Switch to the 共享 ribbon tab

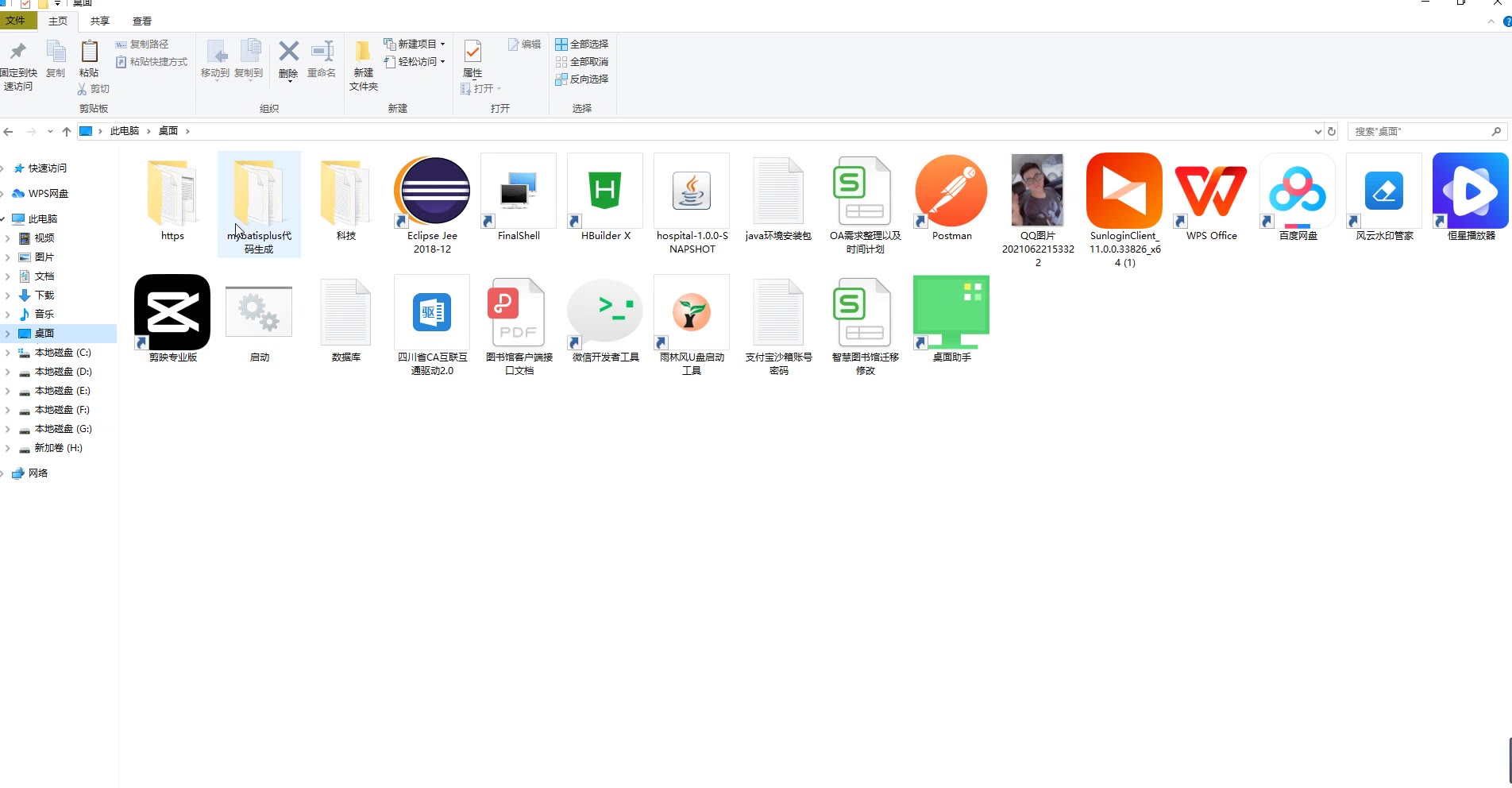pyautogui.click(x=100, y=21)
